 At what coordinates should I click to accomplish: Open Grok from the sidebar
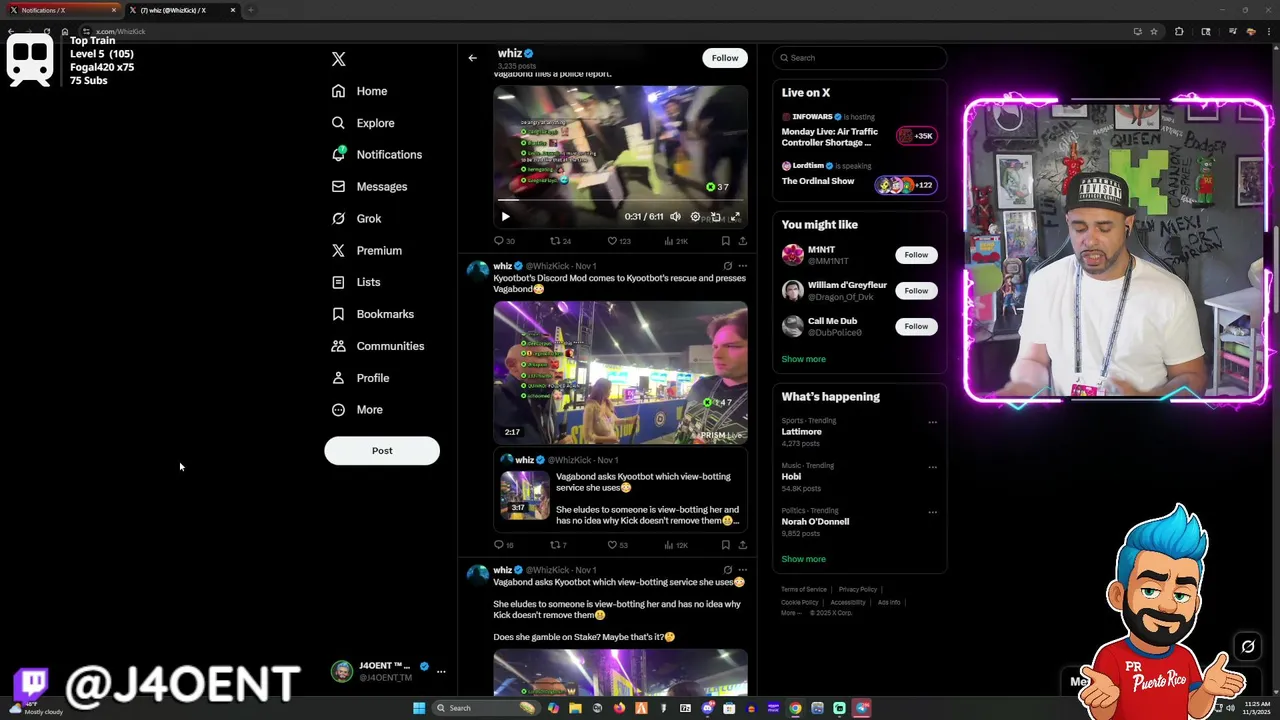(357, 219)
